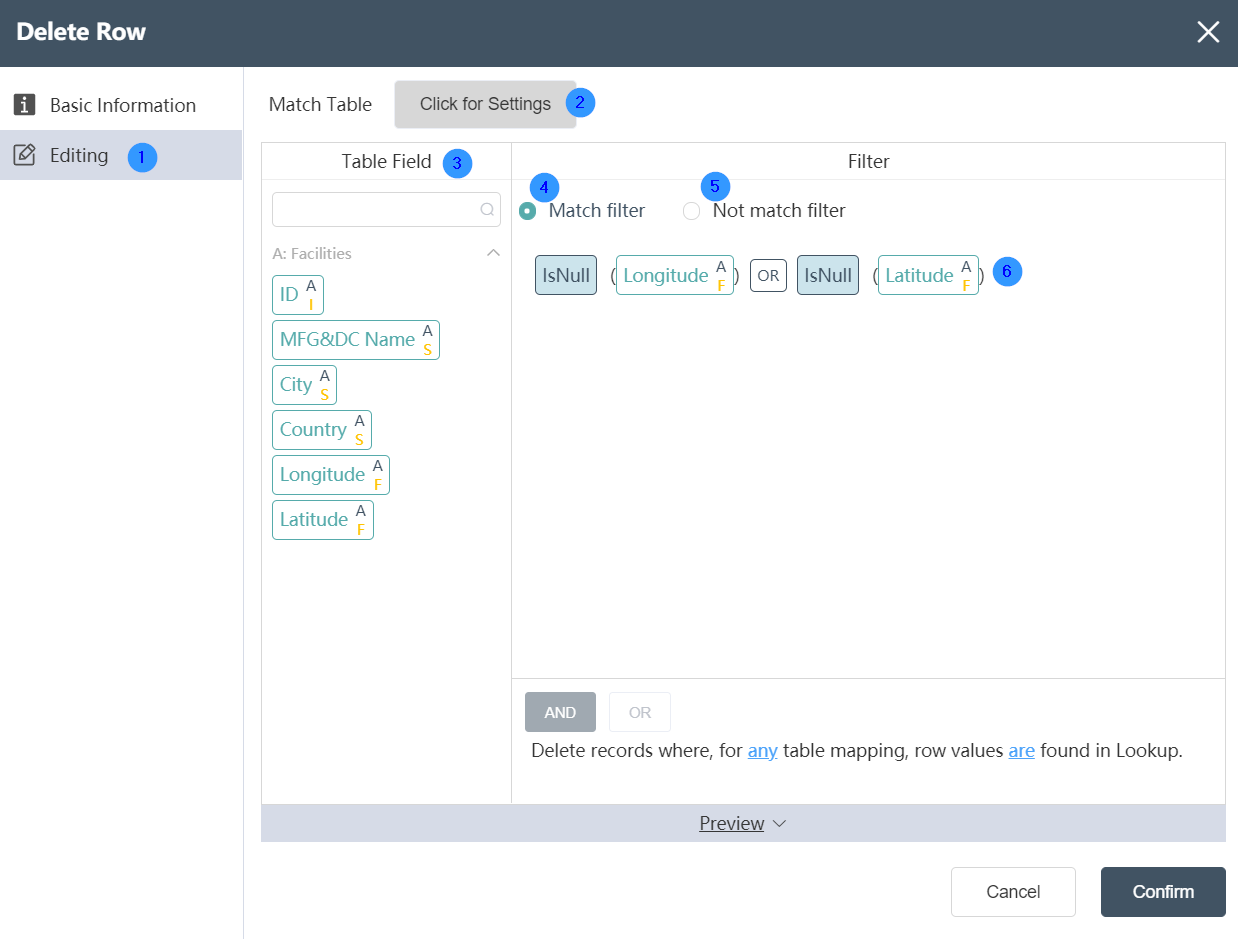Select the Latitude chip in Table Field list
Screen dimensions: 1238x939
click(323, 520)
